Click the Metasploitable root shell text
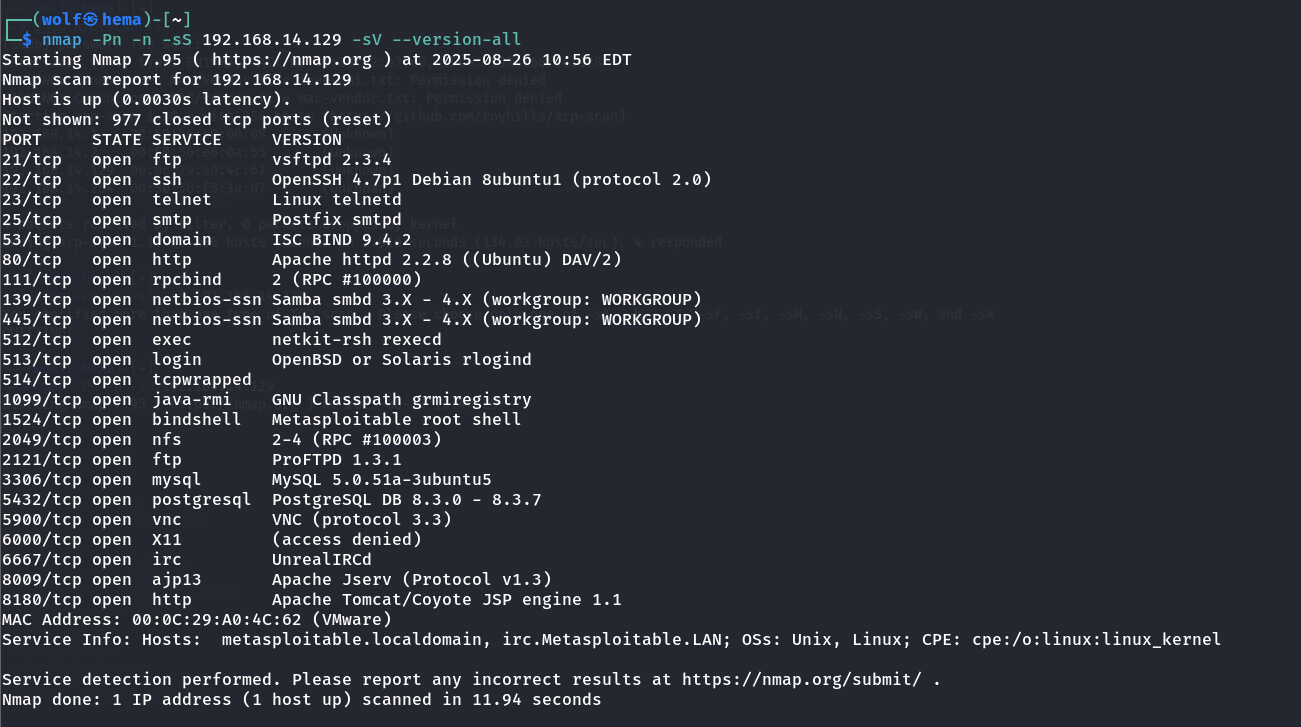This screenshot has width=1301, height=727. (396, 420)
